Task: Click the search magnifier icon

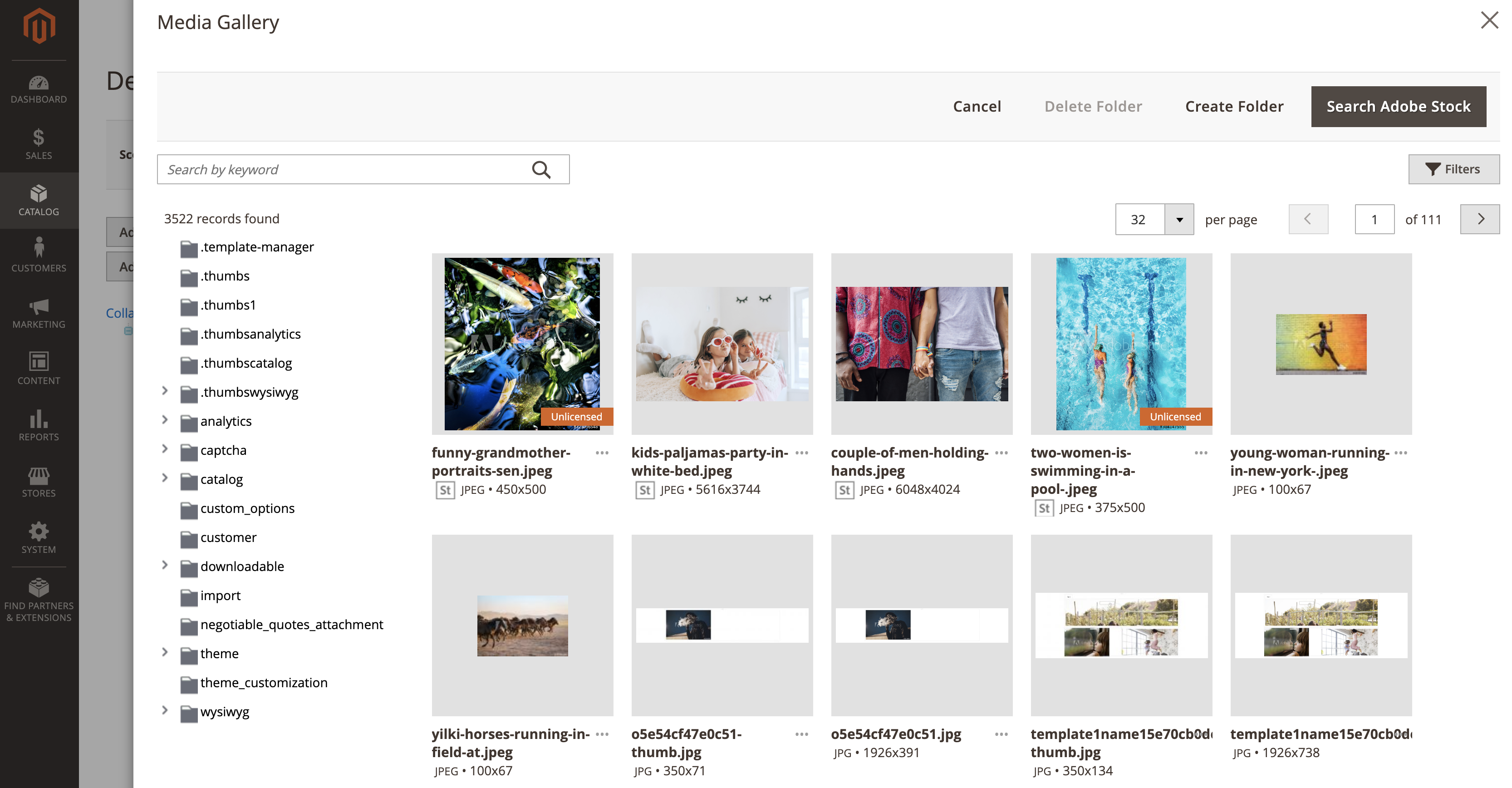Action: coord(541,169)
